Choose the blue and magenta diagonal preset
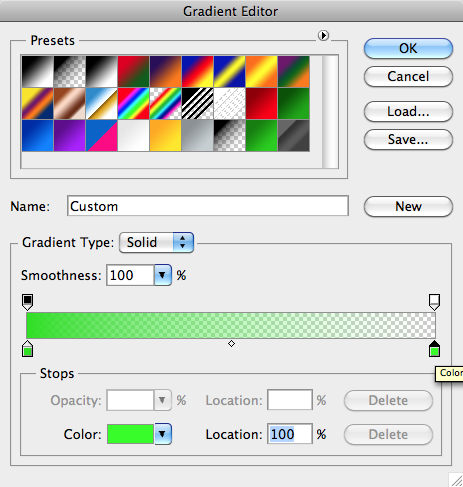463x487 pixels. click(x=101, y=135)
